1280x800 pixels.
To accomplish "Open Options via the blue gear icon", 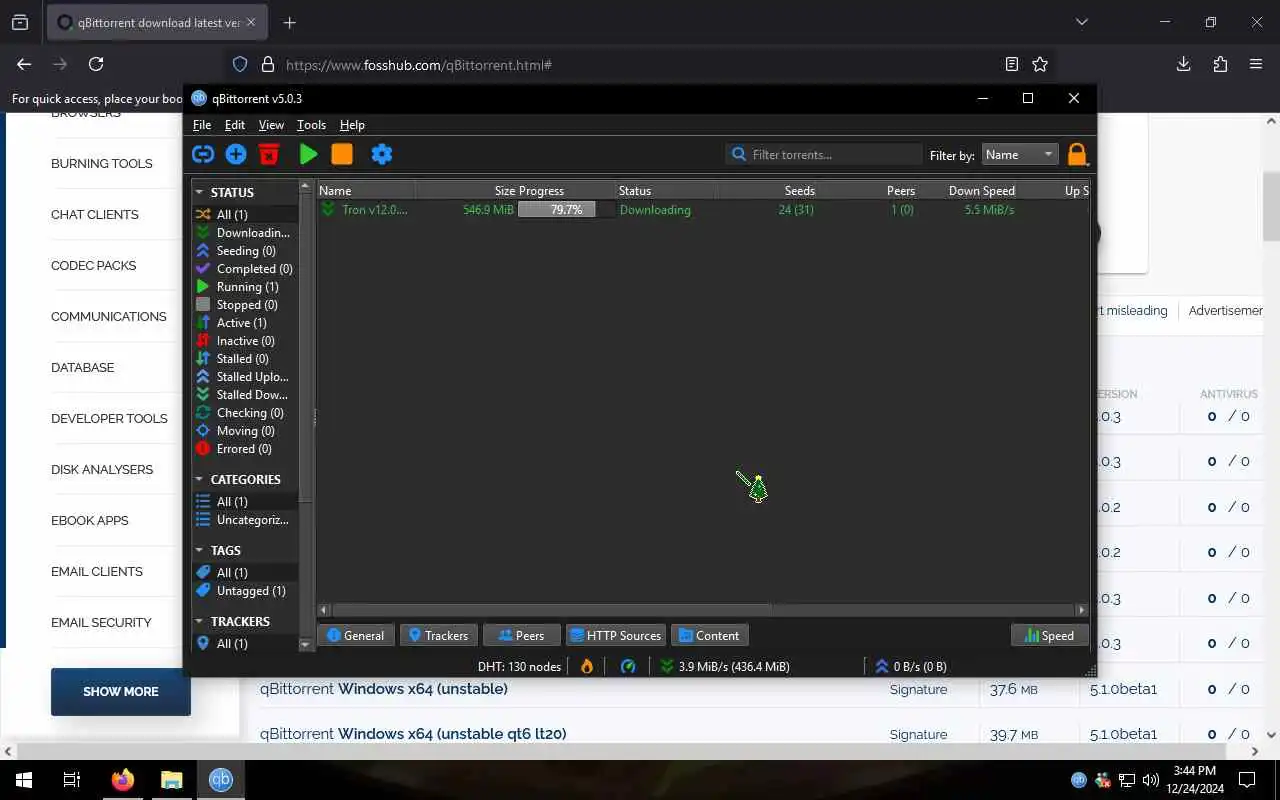I will [x=382, y=154].
